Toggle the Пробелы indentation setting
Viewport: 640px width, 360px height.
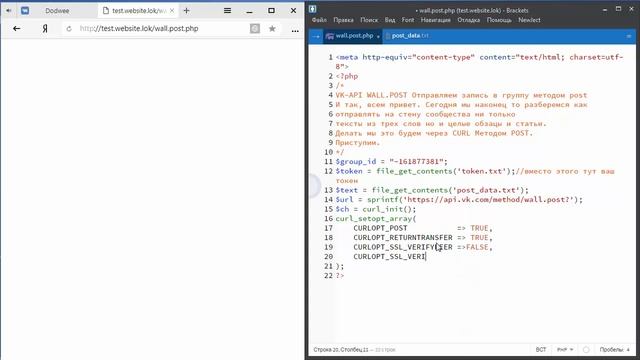pyautogui.click(x=611, y=350)
